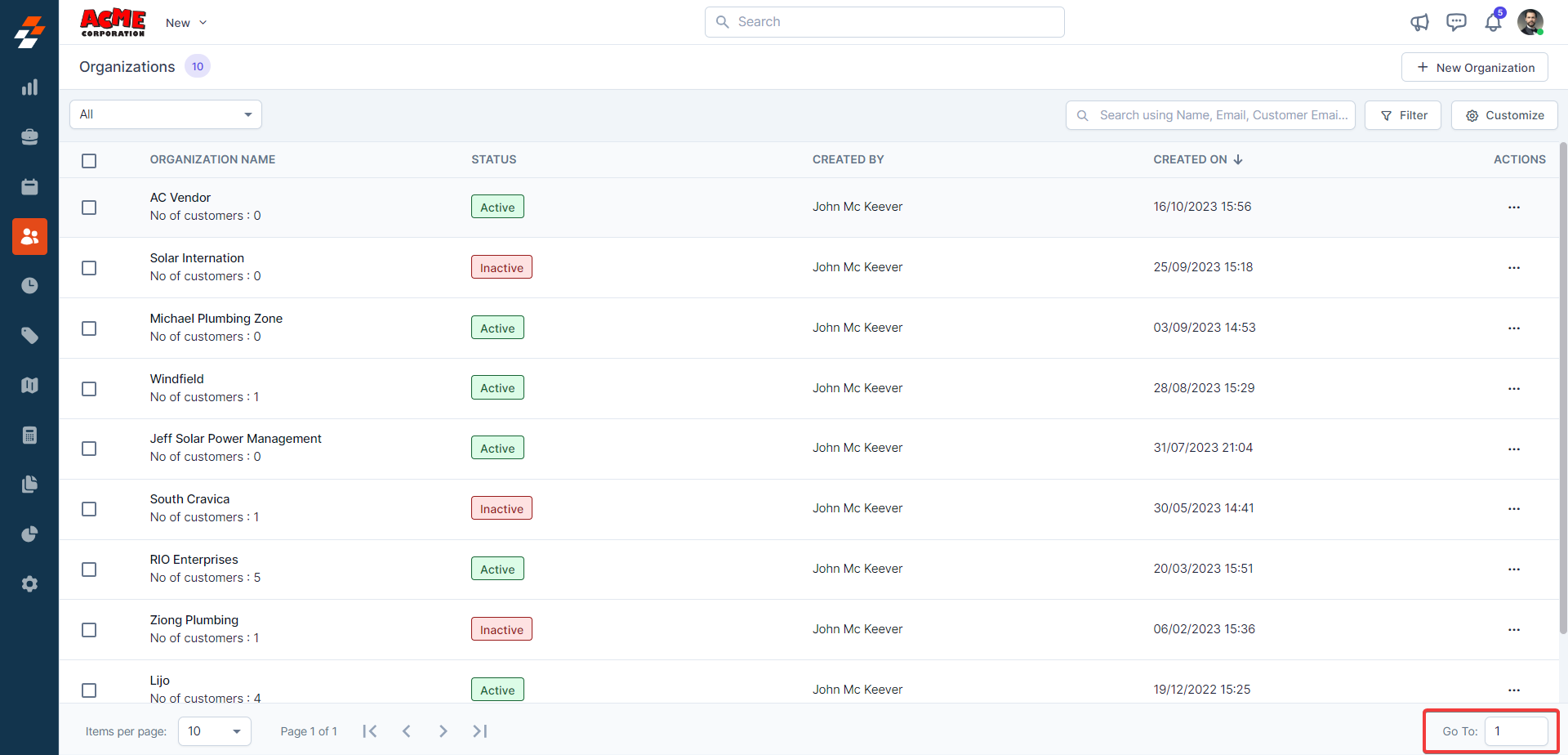Open the announcements megaphone icon
This screenshot has height=755, width=1568.
click(x=1419, y=22)
